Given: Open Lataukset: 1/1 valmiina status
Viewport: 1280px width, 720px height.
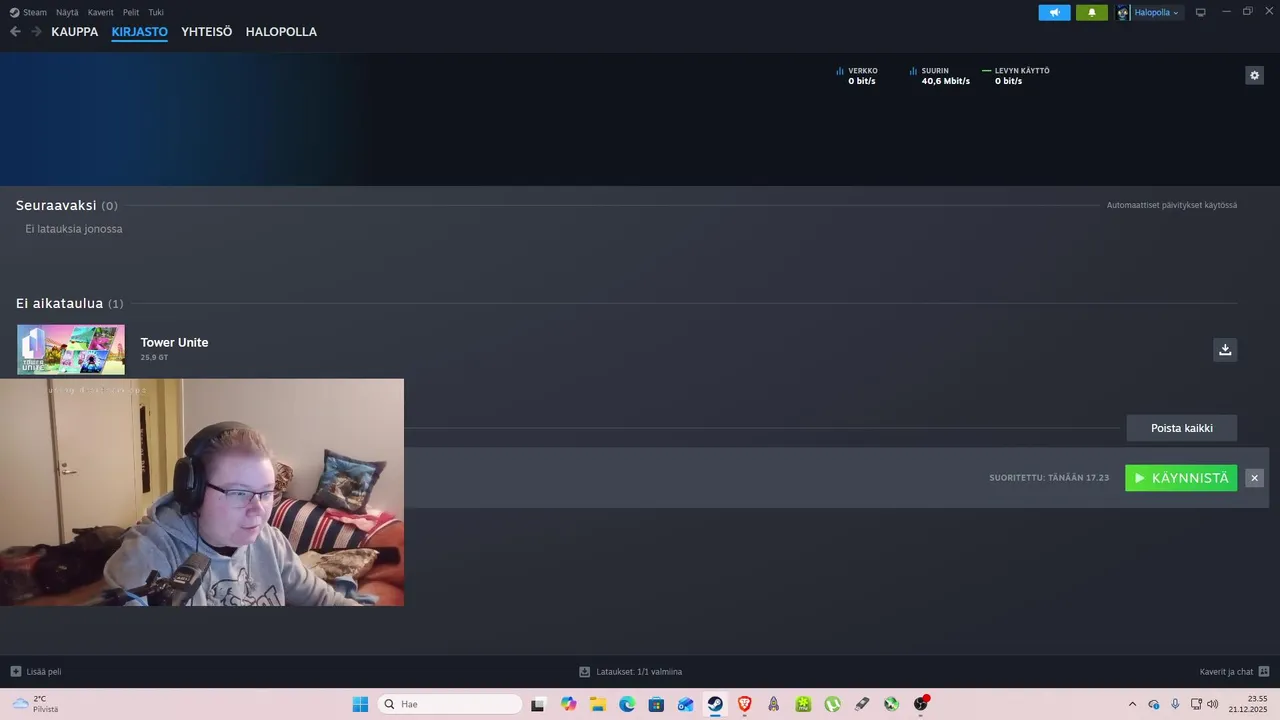Looking at the screenshot, I should pos(639,672).
